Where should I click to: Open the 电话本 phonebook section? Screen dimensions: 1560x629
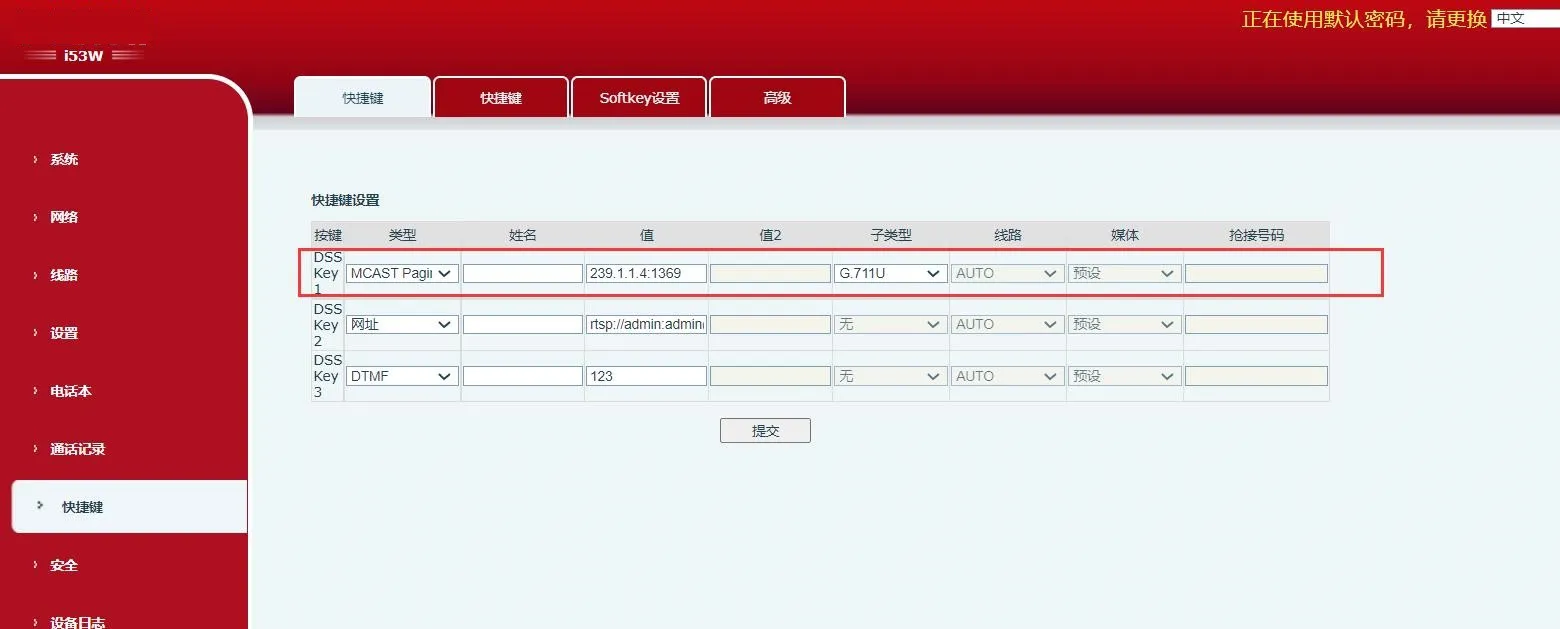[68, 390]
